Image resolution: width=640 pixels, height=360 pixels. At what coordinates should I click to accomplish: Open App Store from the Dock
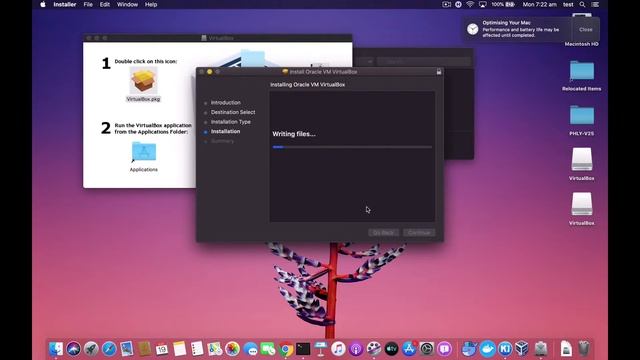(x=409, y=349)
